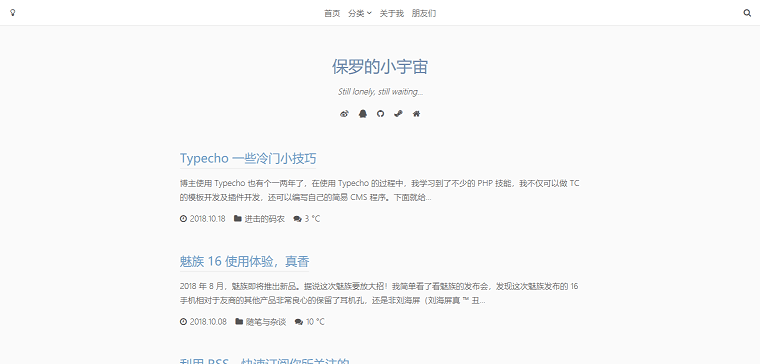Click the home icon under the subtitle
760x364 pixels.
[416, 114]
